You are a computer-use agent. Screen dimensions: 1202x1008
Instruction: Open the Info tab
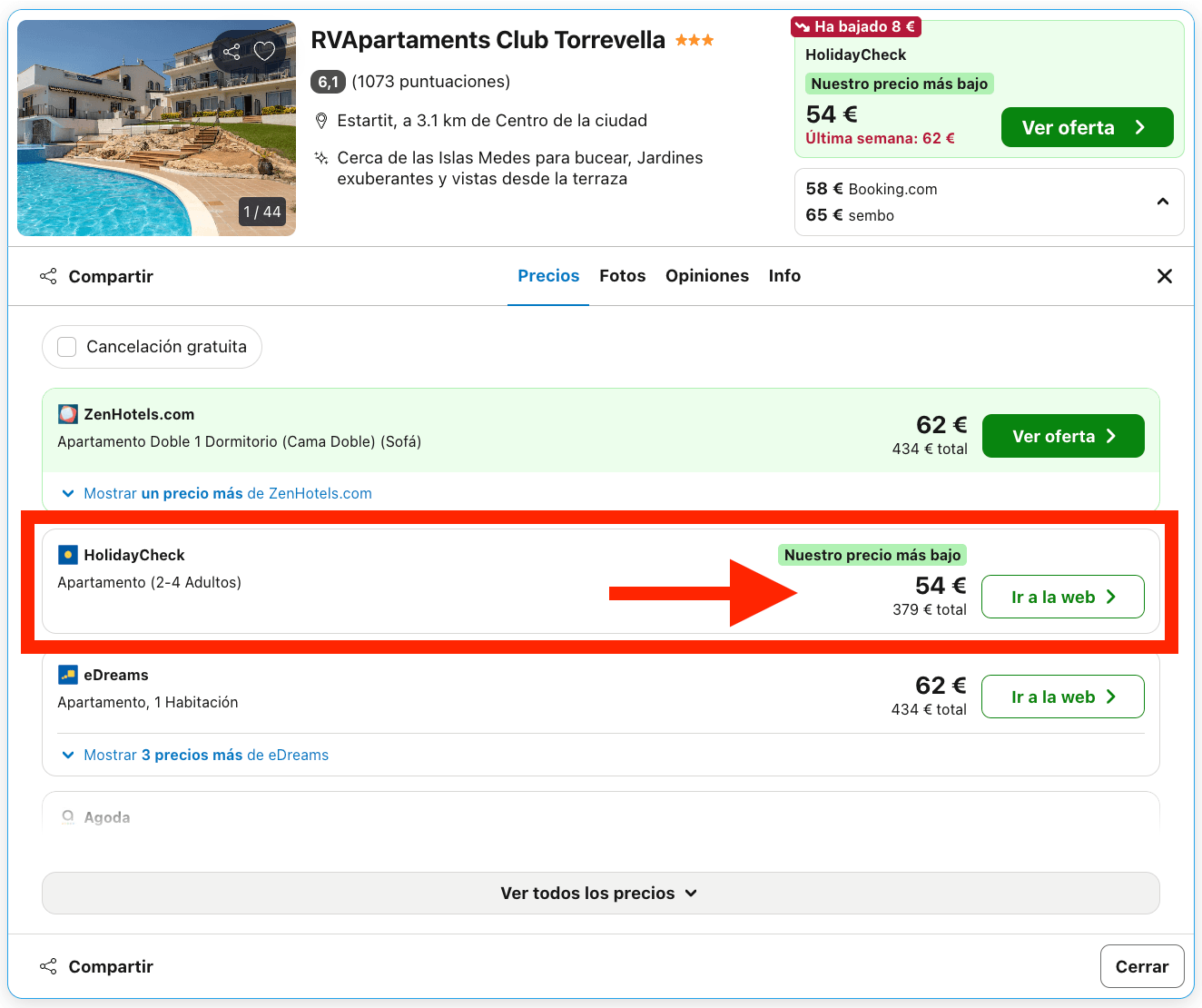(784, 276)
